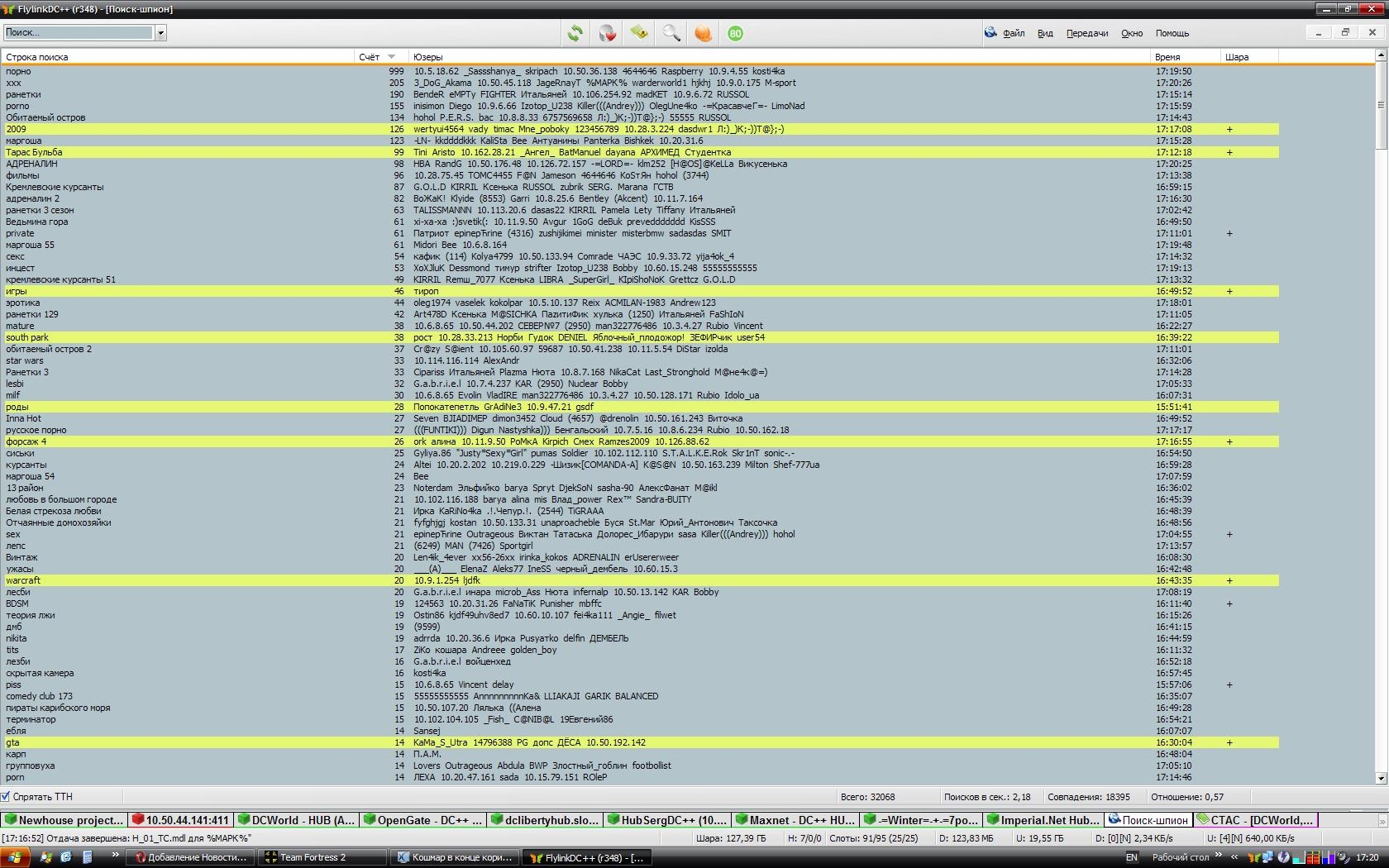Click sort arrow on Счёт column
The image size is (1389, 868).
coord(391,57)
